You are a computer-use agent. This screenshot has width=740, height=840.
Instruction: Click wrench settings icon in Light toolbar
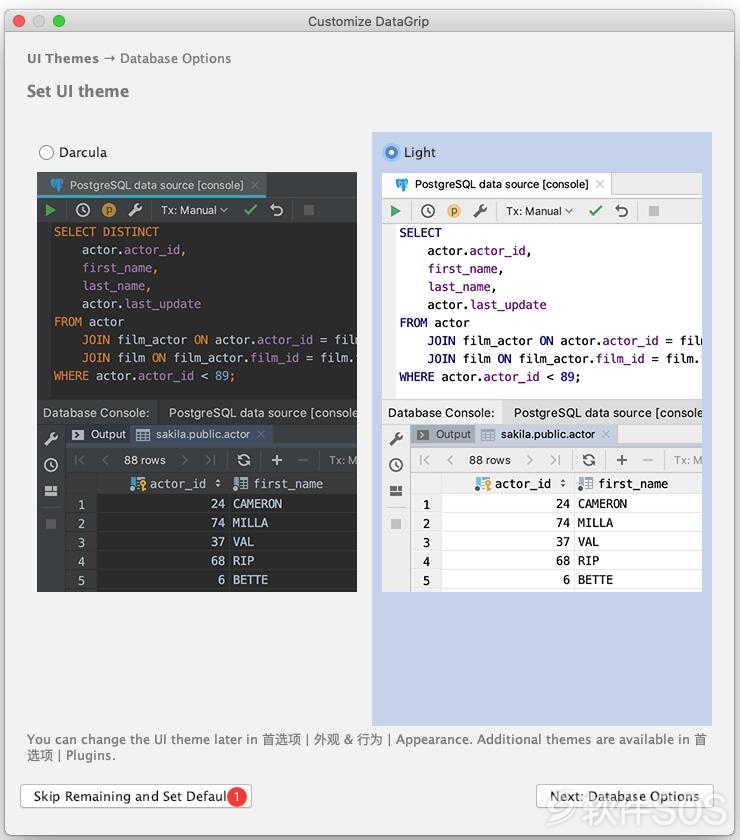point(480,211)
